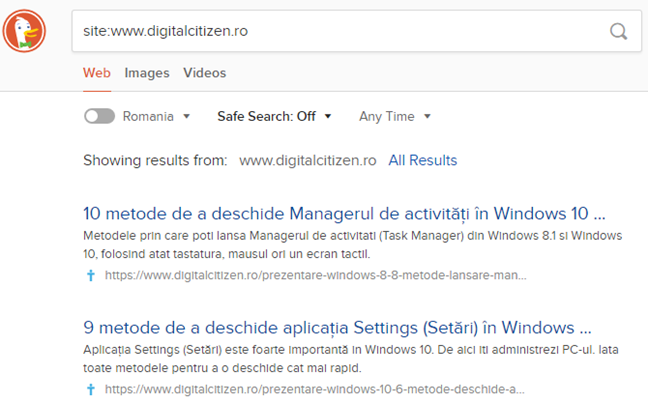Switch to the Images tab
The image size is (648, 403).
[147, 73]
